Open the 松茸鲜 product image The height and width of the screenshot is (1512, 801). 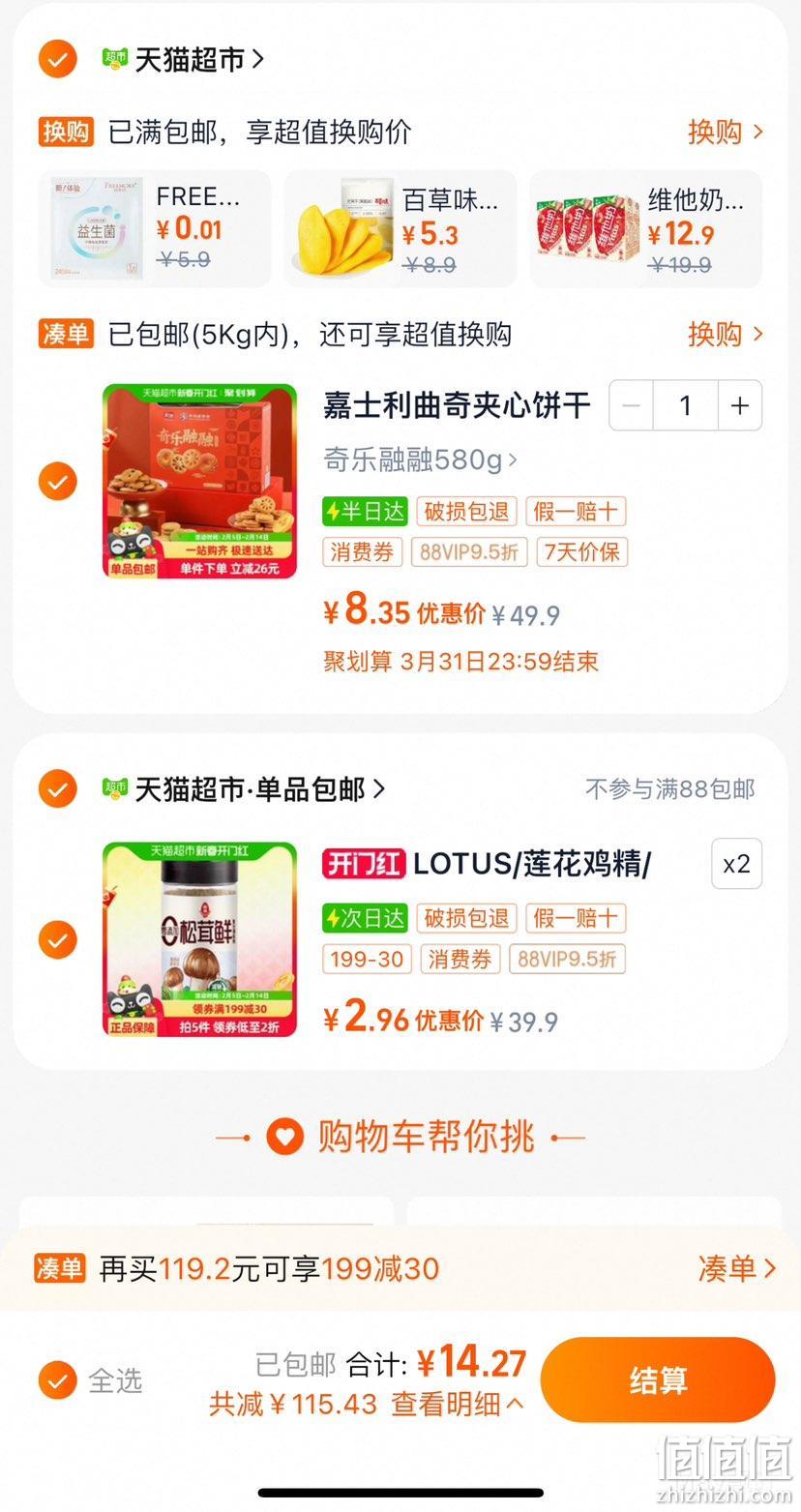coord(200,939)
